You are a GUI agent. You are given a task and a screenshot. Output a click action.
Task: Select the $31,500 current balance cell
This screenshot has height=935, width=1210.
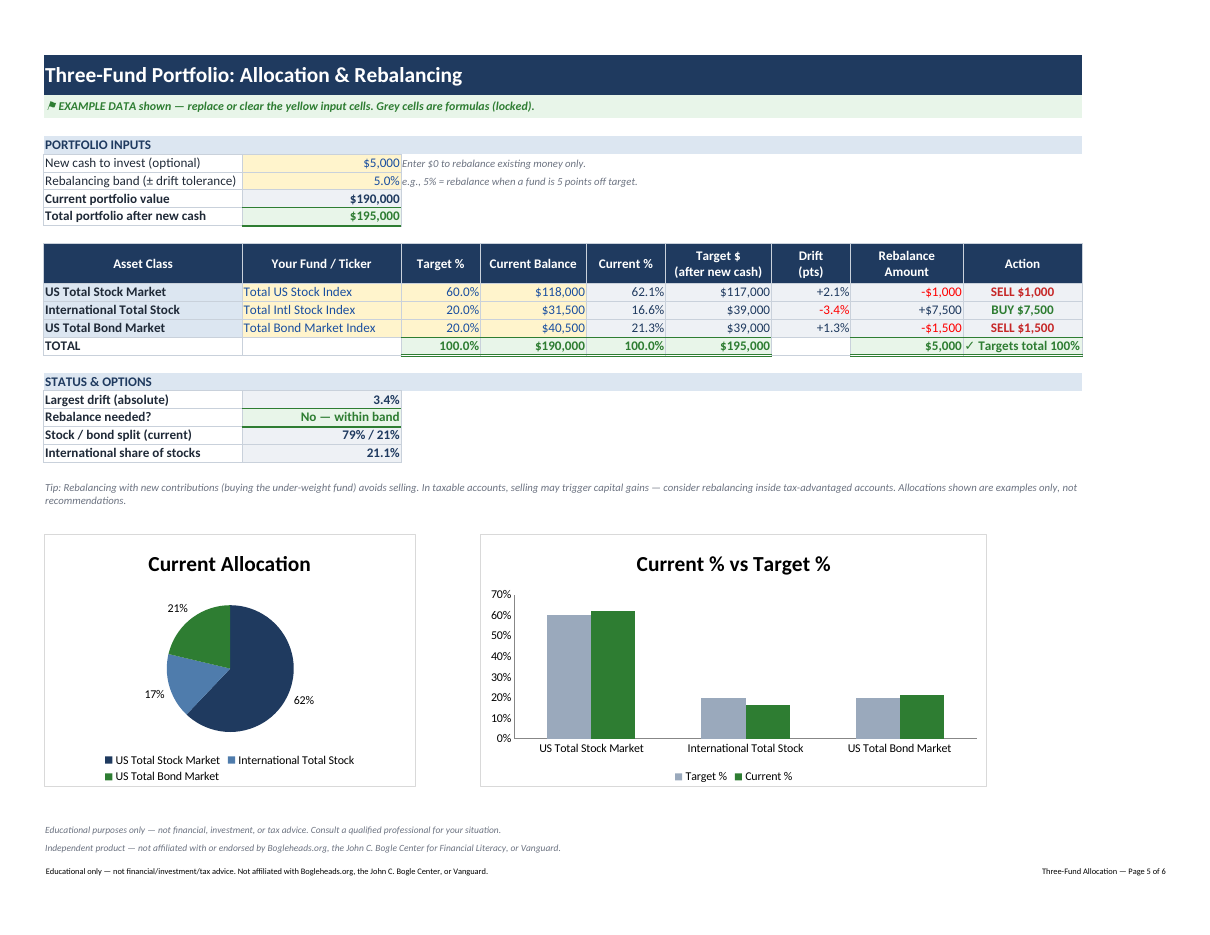click(x=533, y=310)
